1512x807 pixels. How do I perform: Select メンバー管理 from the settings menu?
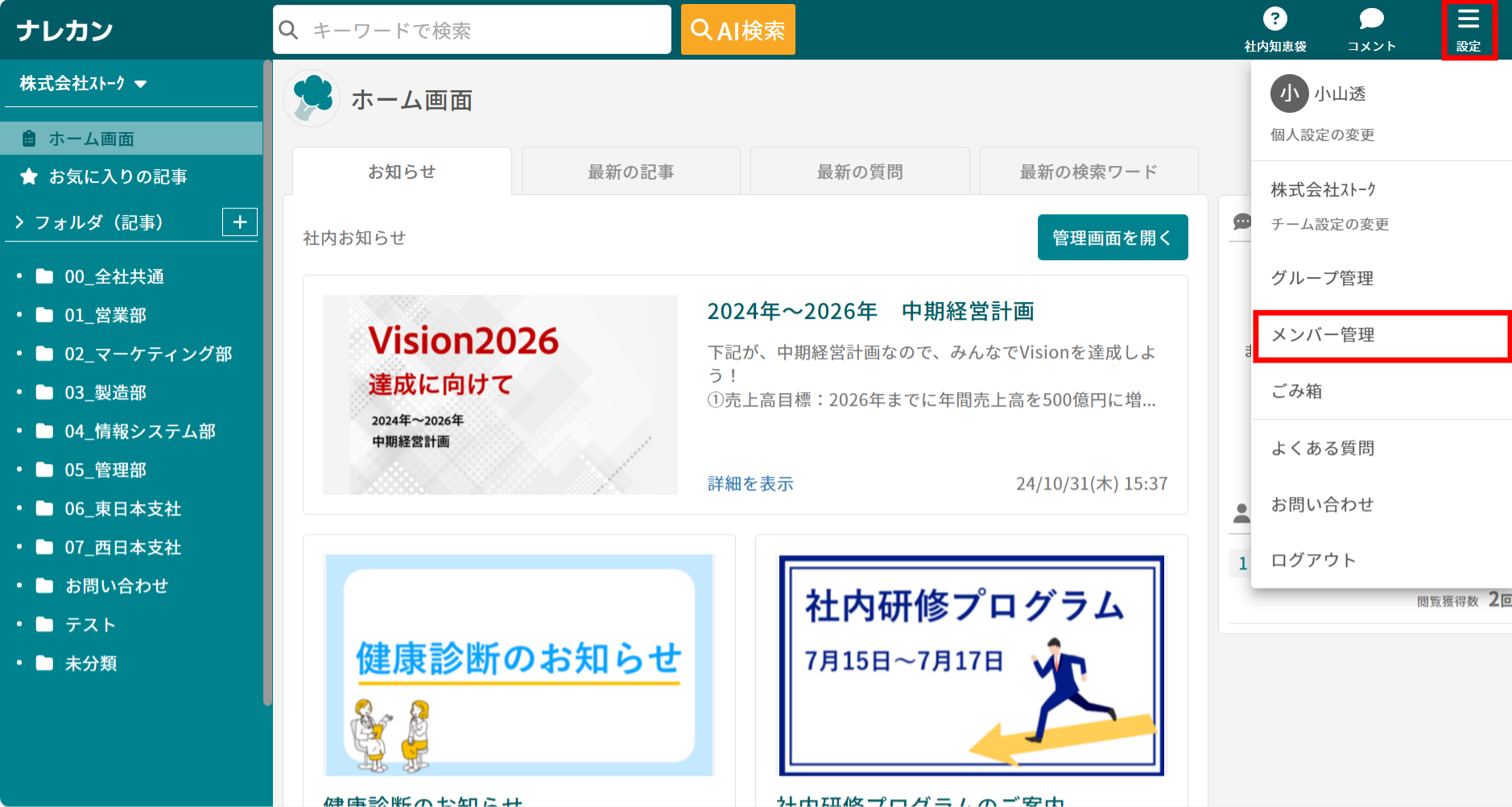[1323, 336]
